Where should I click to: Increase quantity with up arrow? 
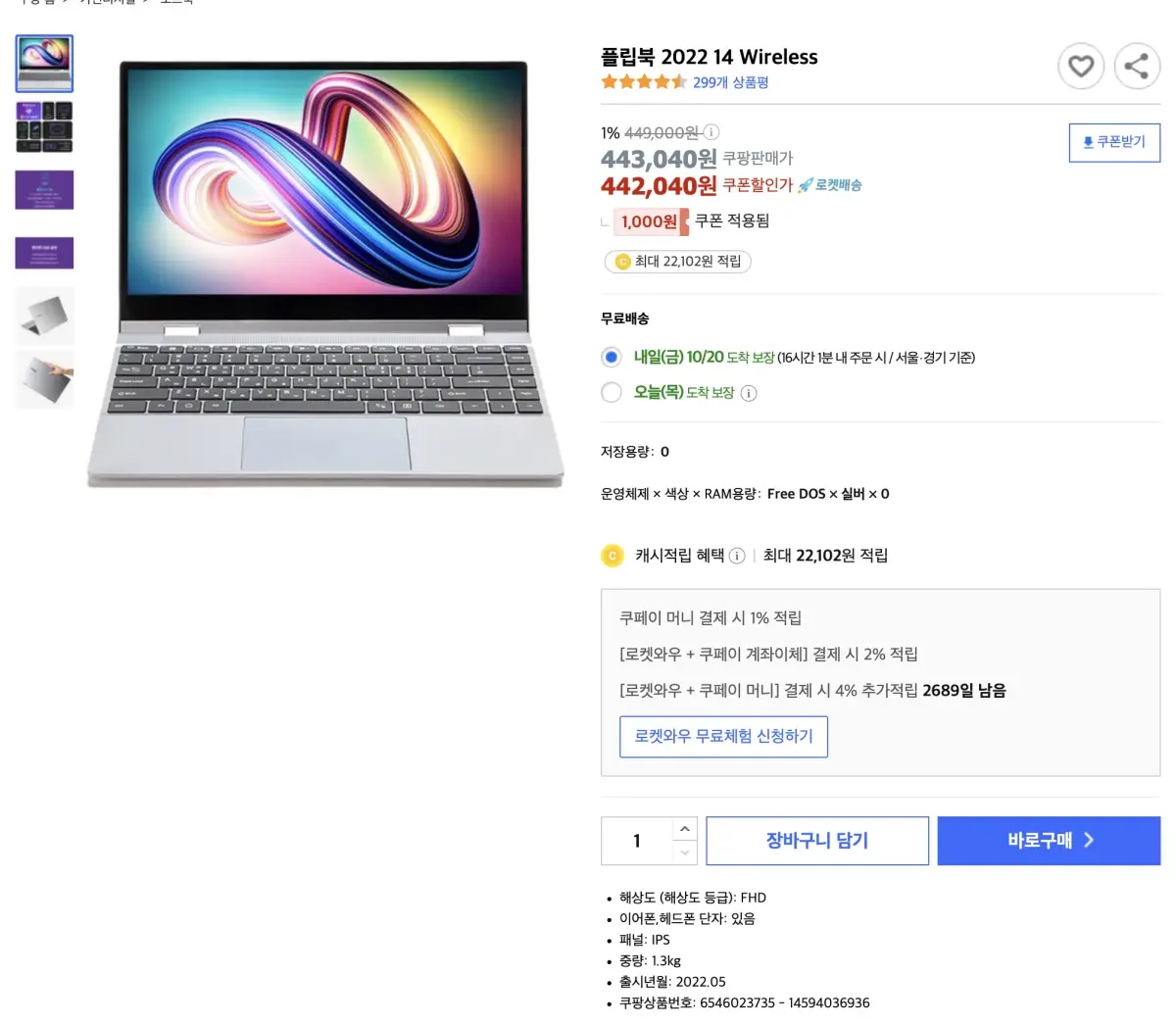pyautogui.click(x=685, y=829)
